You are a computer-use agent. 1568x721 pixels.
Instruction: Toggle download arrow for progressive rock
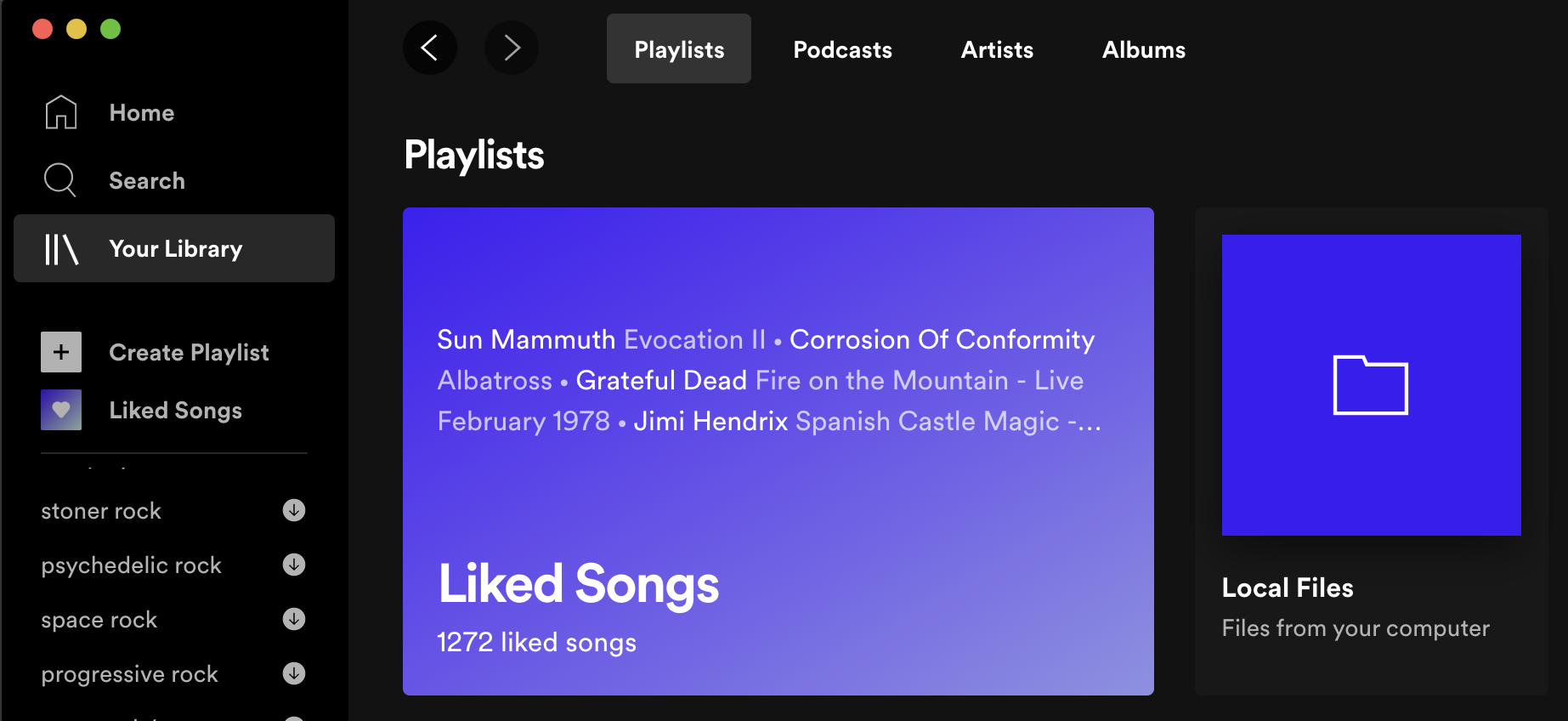click(294, 673)
